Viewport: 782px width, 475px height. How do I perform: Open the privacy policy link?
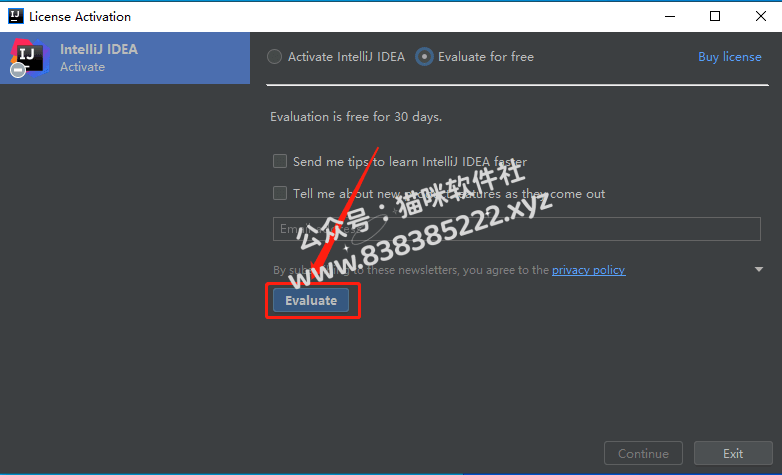[588, 270]
